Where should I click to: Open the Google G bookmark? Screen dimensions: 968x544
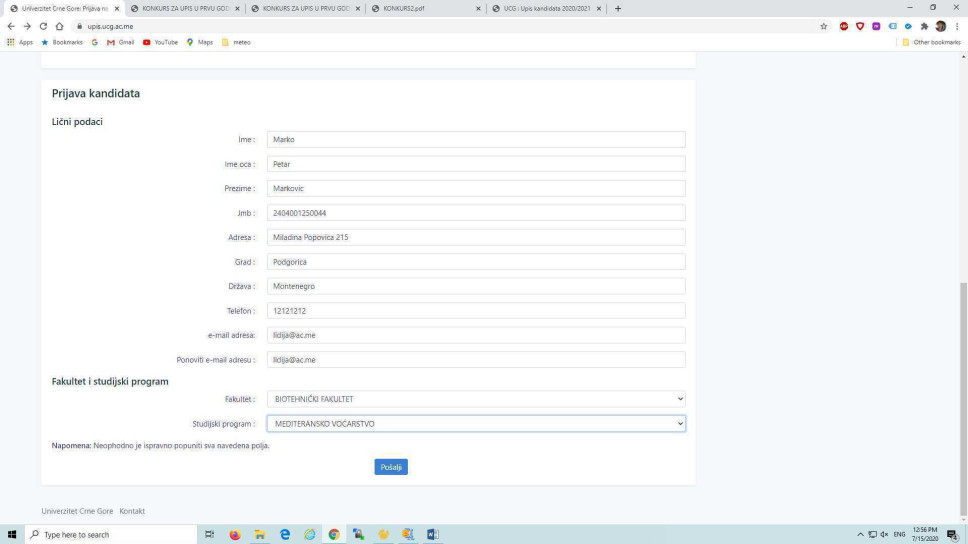tap(94, 43)
